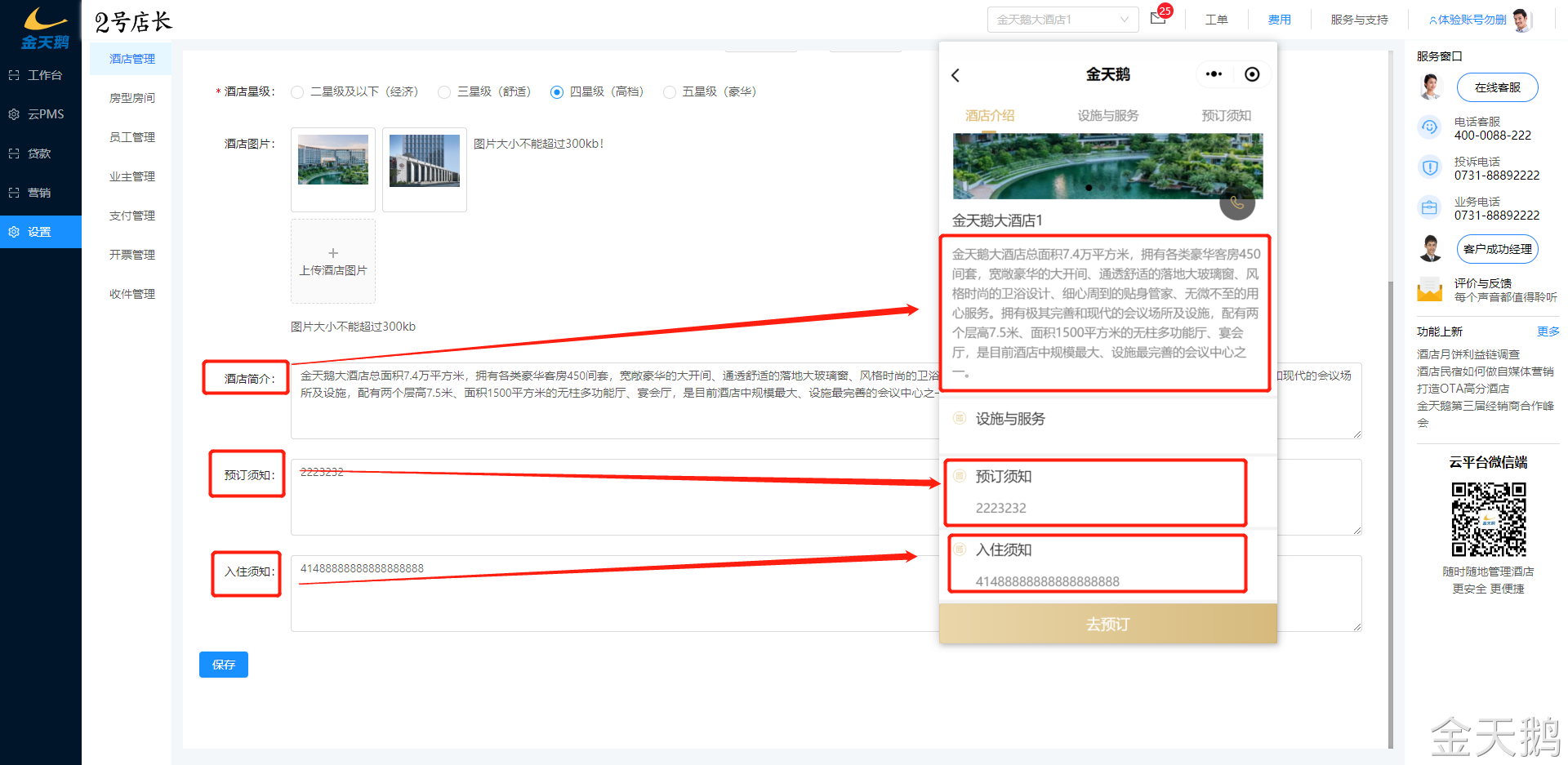Open 房型房间 settings page
The width and height of the screenshot is (1568, 765).
click(131, 98)
